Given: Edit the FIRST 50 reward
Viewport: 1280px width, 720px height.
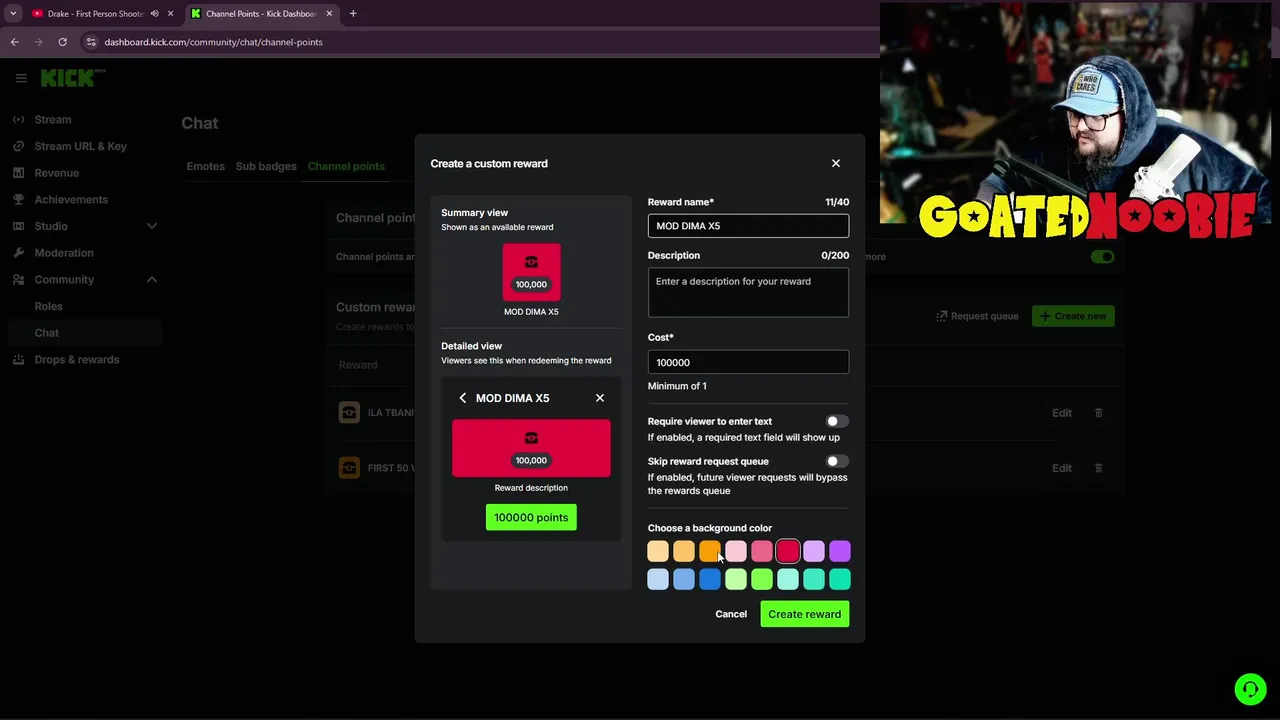Looking at the screenshot, I should [x=1062, y=468].
